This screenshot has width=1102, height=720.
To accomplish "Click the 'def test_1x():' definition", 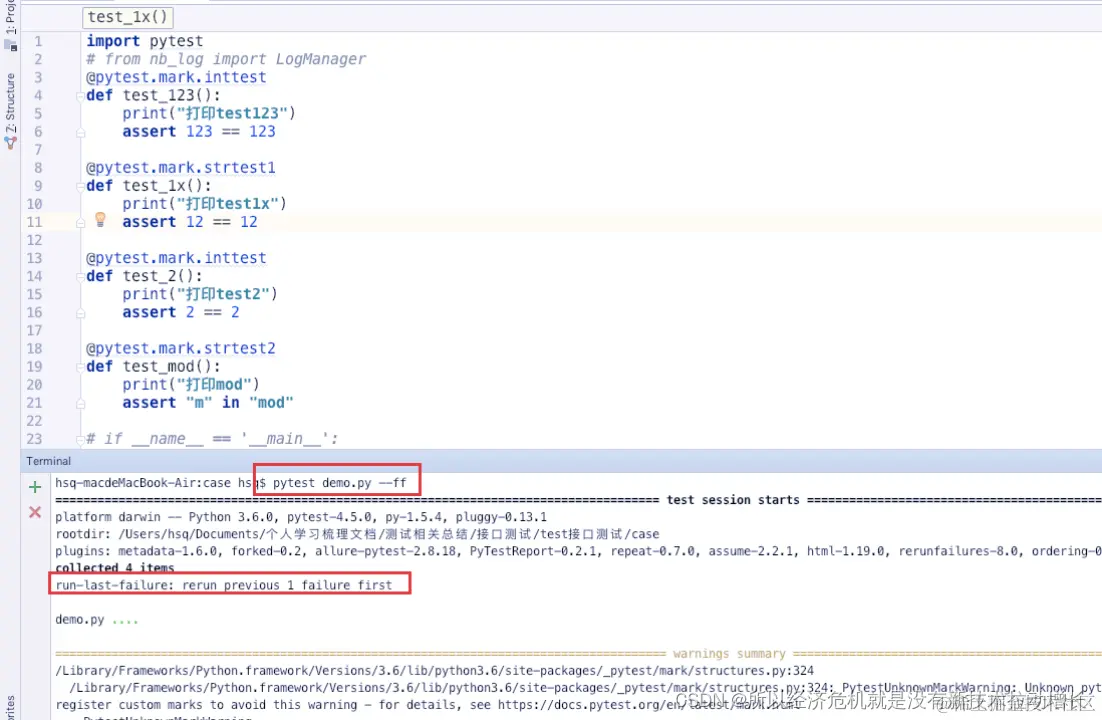I will [x=148, y=186].
